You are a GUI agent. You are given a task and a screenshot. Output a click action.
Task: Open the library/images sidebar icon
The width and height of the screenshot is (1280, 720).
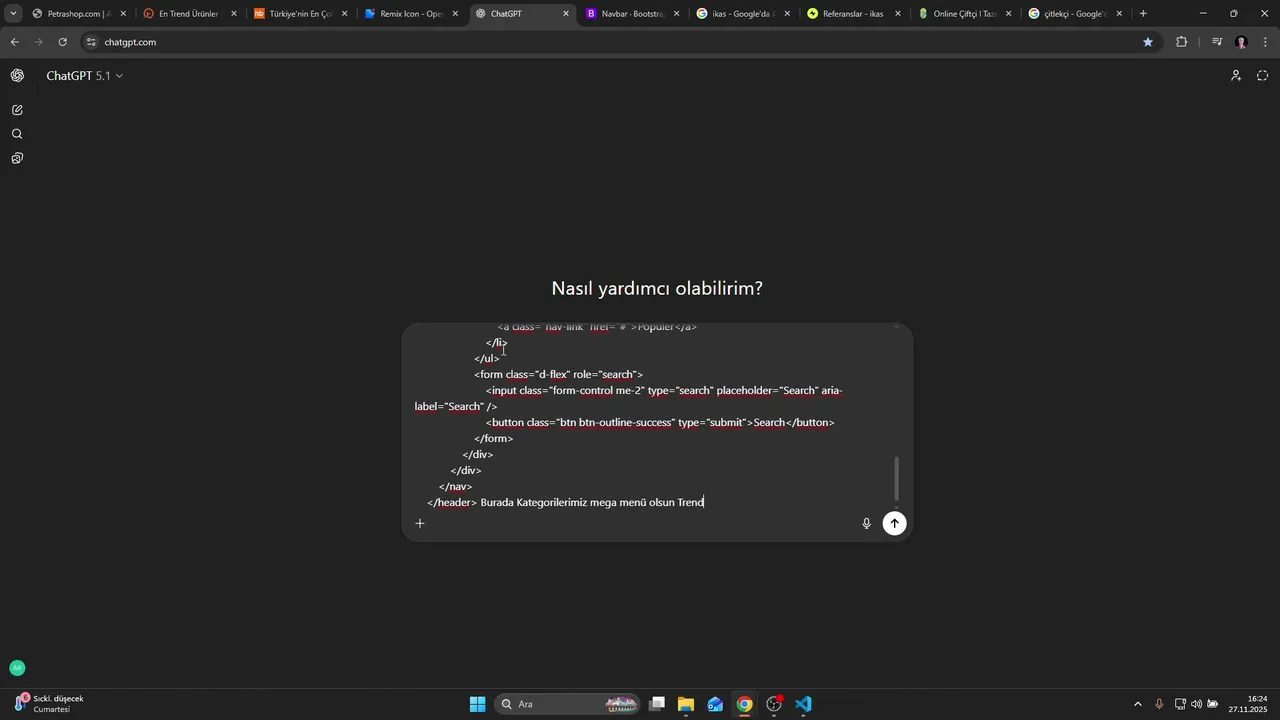[x=17, y=158]
